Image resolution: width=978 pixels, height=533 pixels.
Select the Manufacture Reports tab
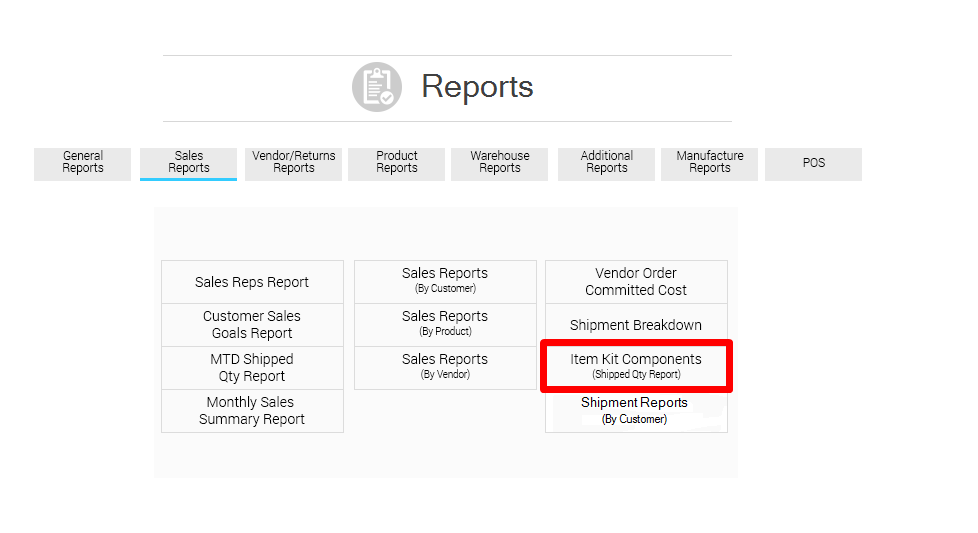pos(709,163)
